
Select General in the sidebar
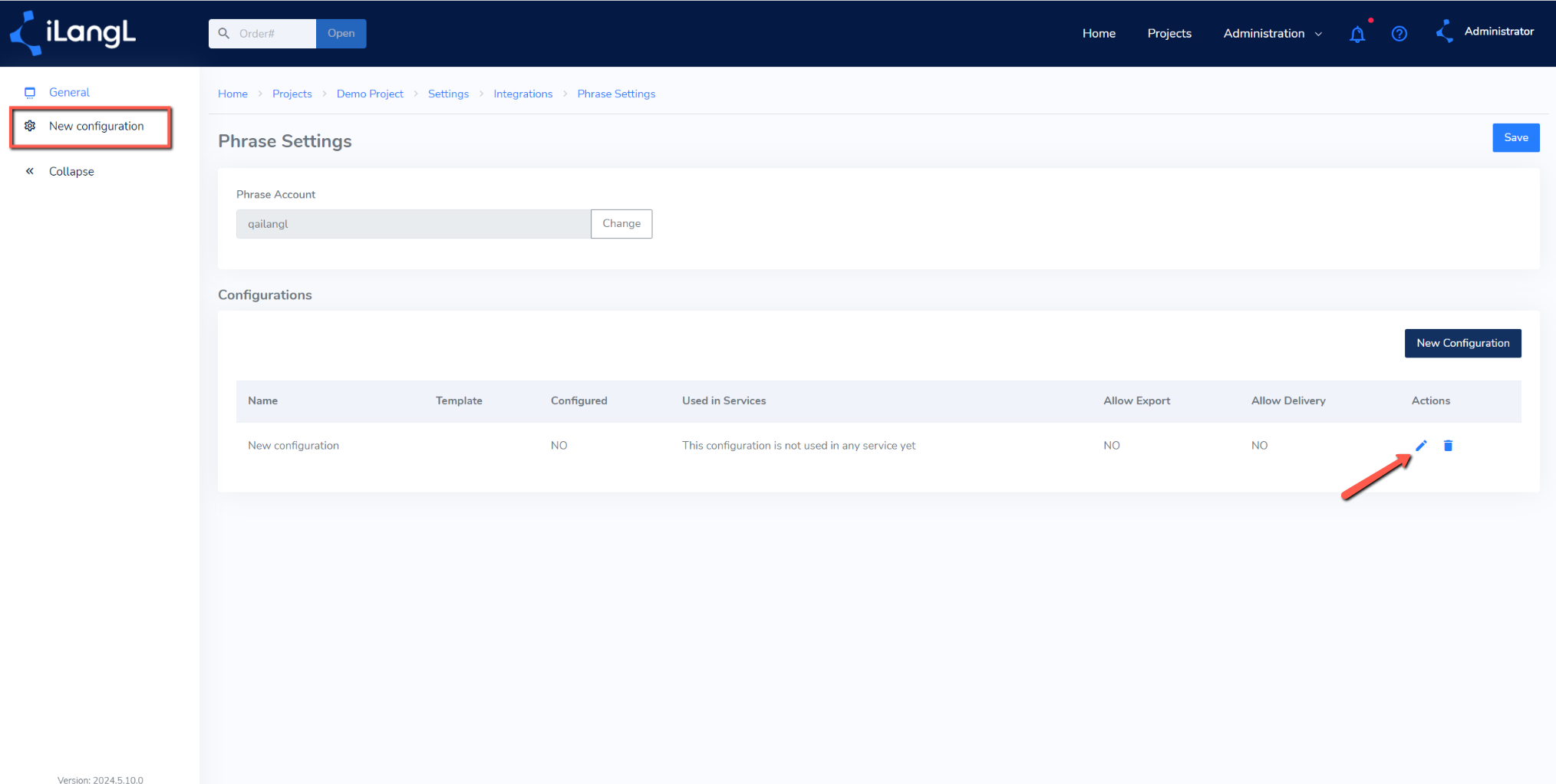(x=69, y=92)
